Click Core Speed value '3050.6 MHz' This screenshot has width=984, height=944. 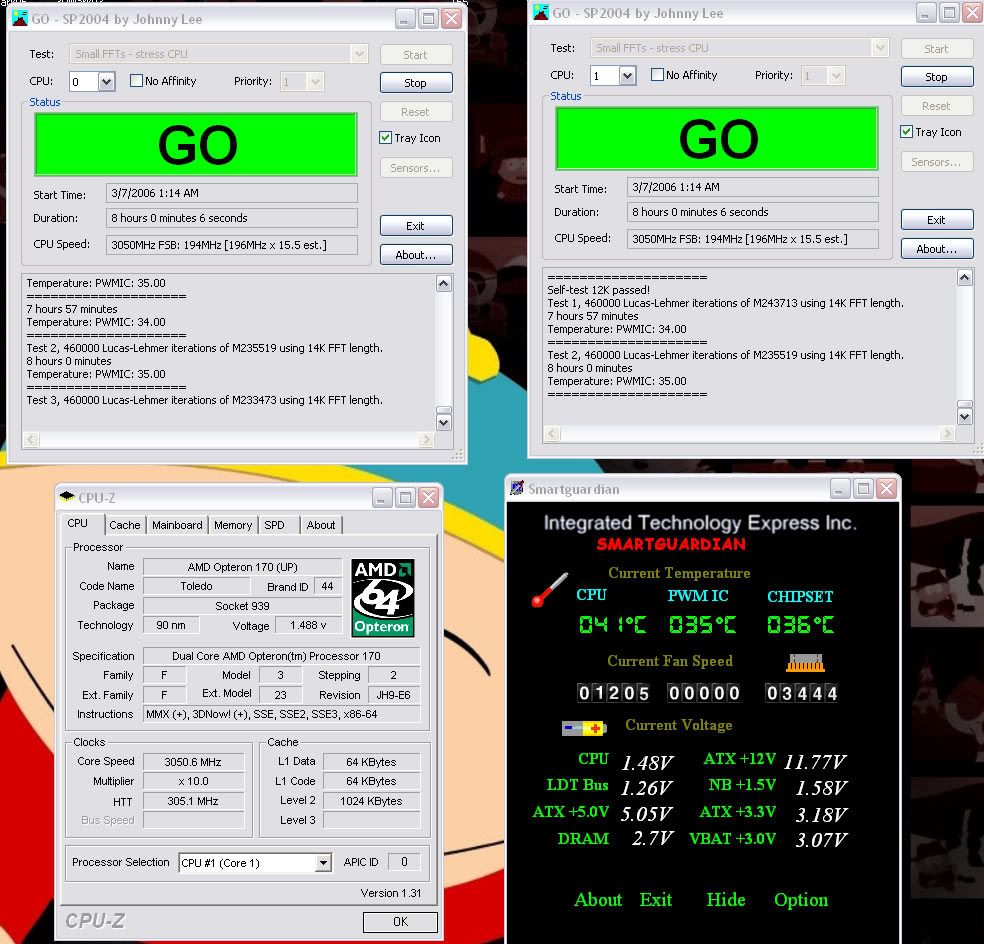click(193, 762)
